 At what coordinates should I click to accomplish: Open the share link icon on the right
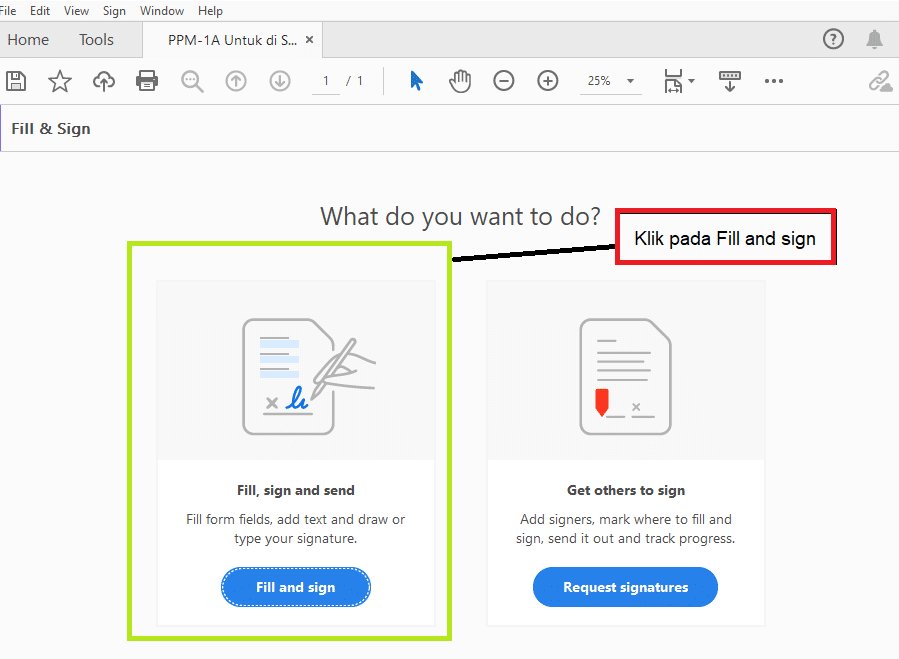coord(880,81)
